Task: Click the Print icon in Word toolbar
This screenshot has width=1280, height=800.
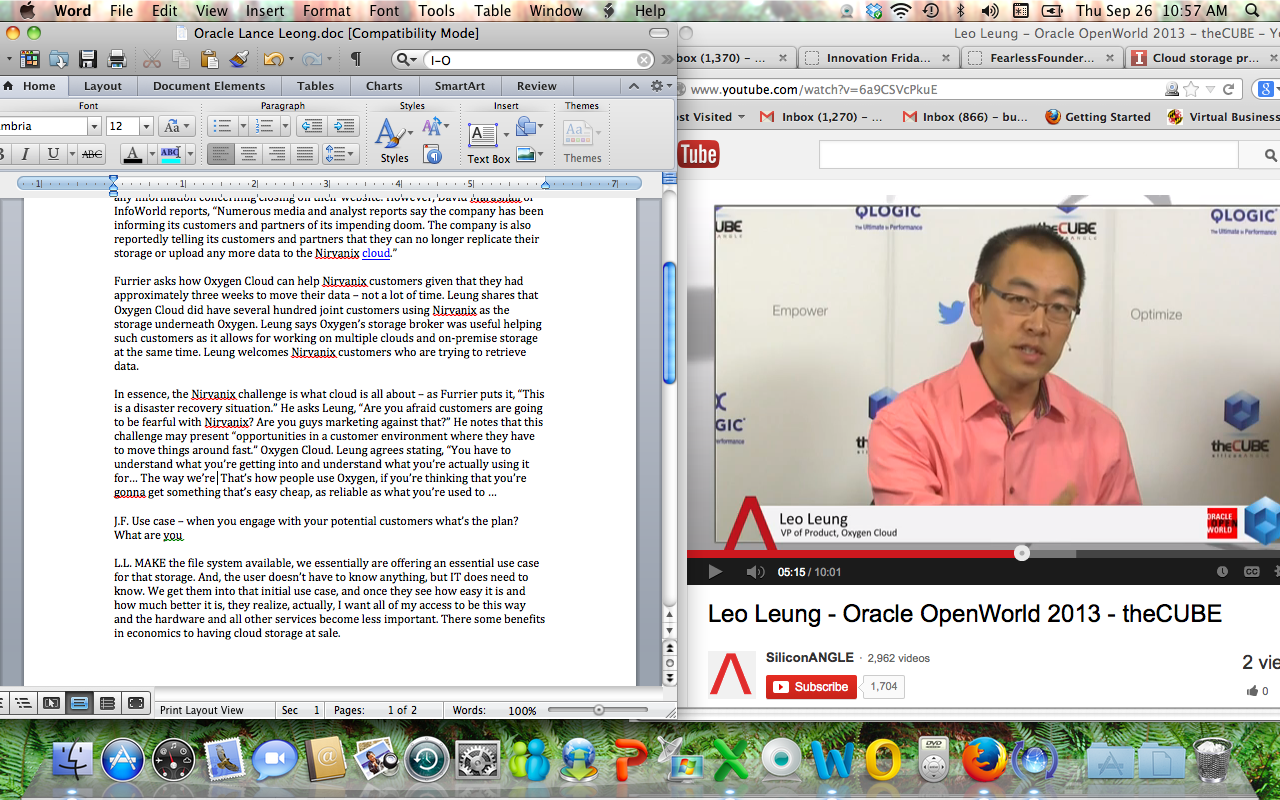Action: click(116, 59)
